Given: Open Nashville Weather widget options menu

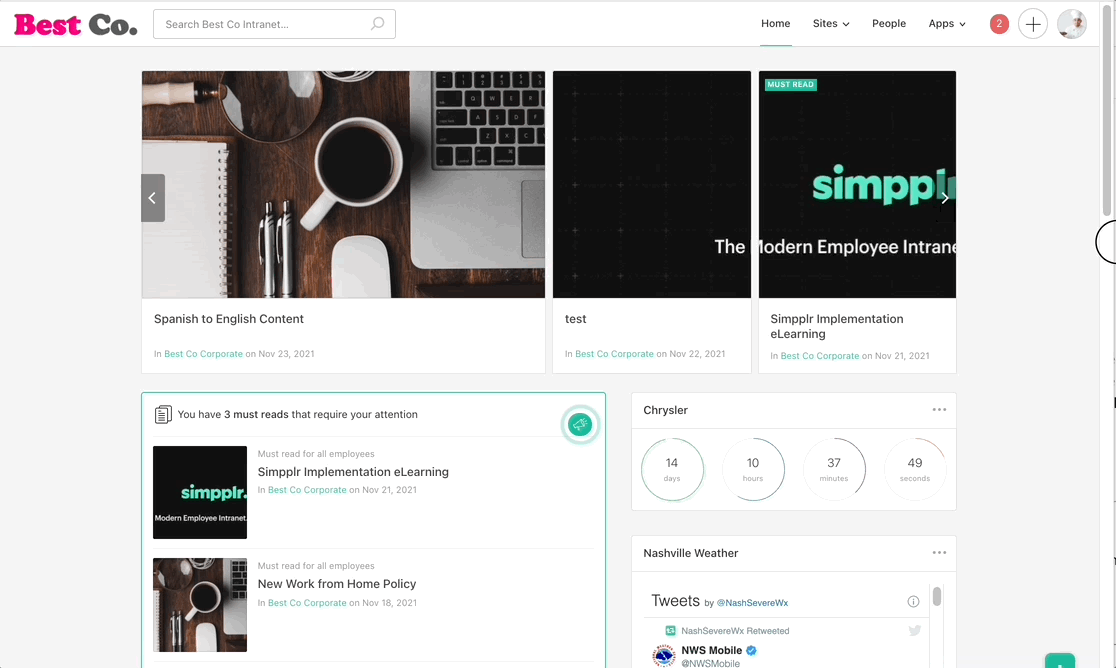Looking at the screenshot, I should (939, 553).
